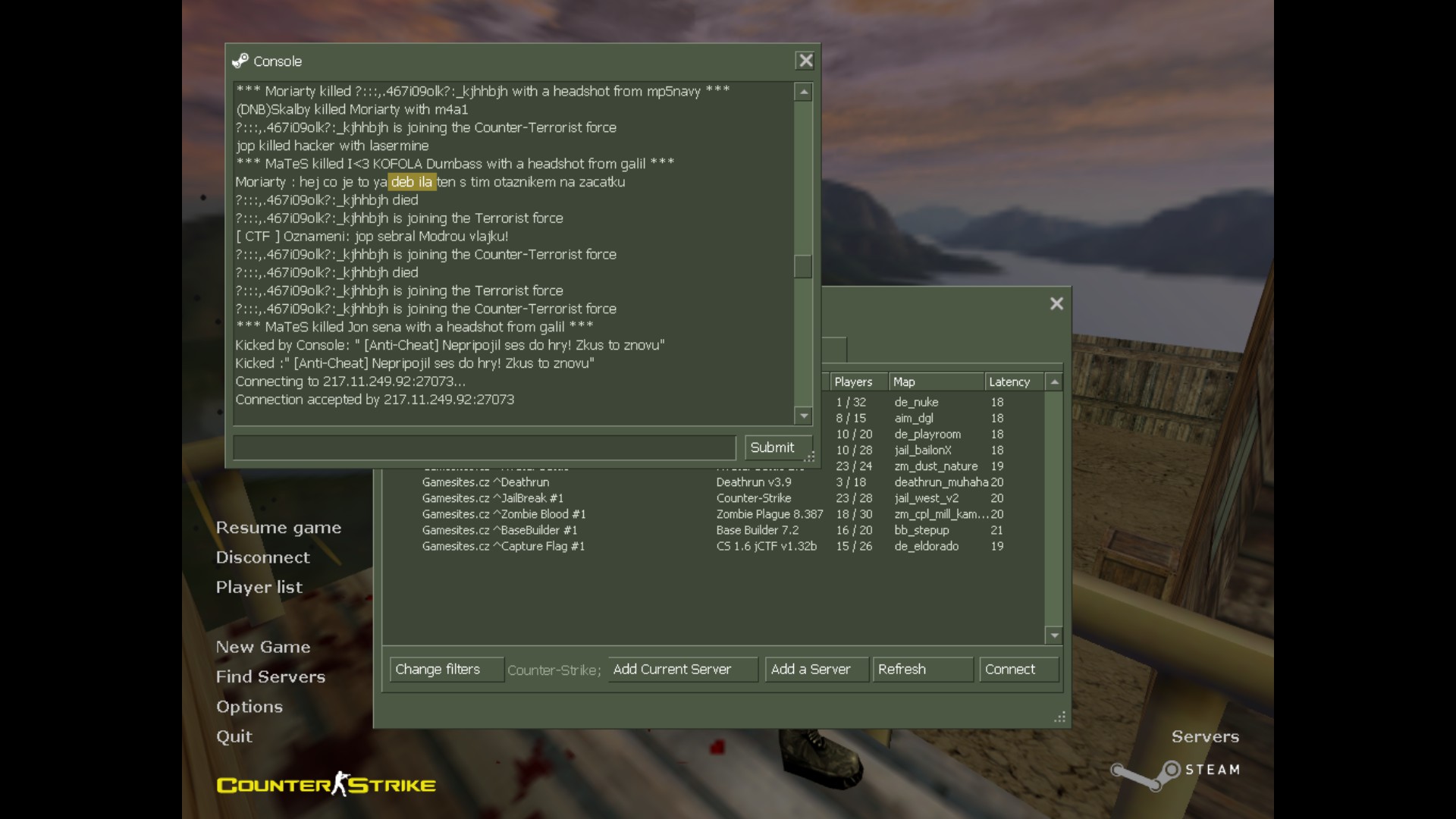Focus the console command input field
Viewport: 1456px width, 819px height.
(484, 447)
